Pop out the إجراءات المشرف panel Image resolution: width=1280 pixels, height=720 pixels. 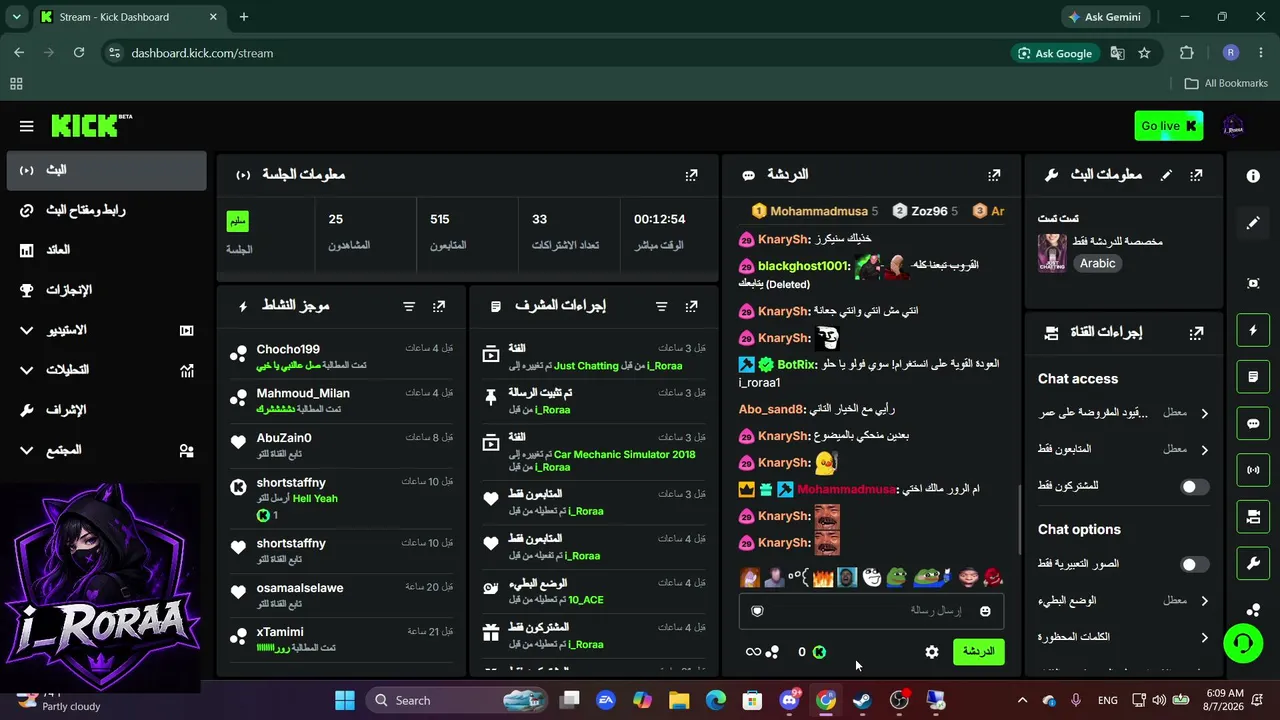pyautogui.click(x=691, y=306)
